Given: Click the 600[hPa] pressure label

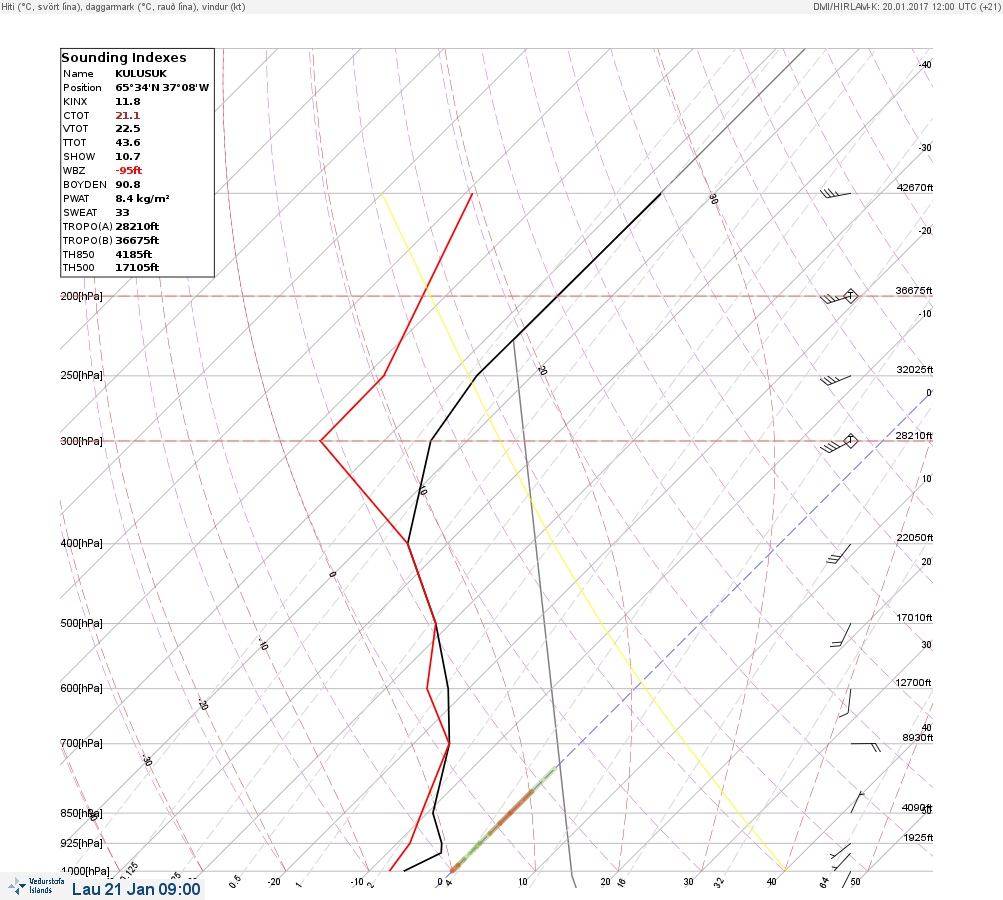Looking at the screenshot, I should point(81,688).
